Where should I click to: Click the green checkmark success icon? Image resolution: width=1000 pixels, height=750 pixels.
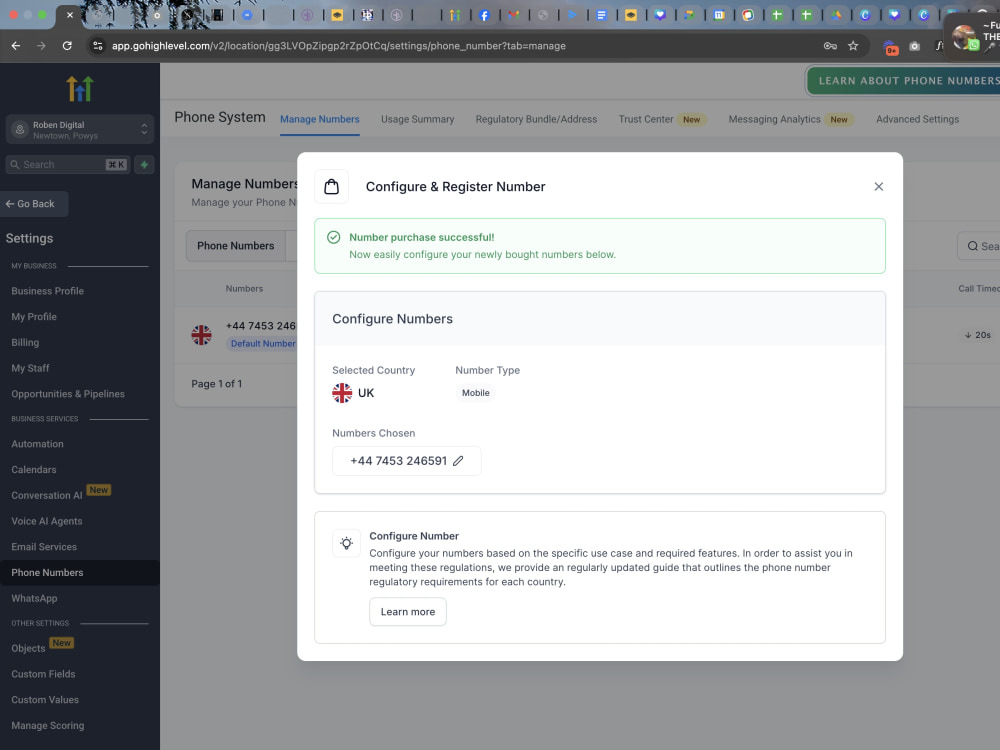click(334, 237)
